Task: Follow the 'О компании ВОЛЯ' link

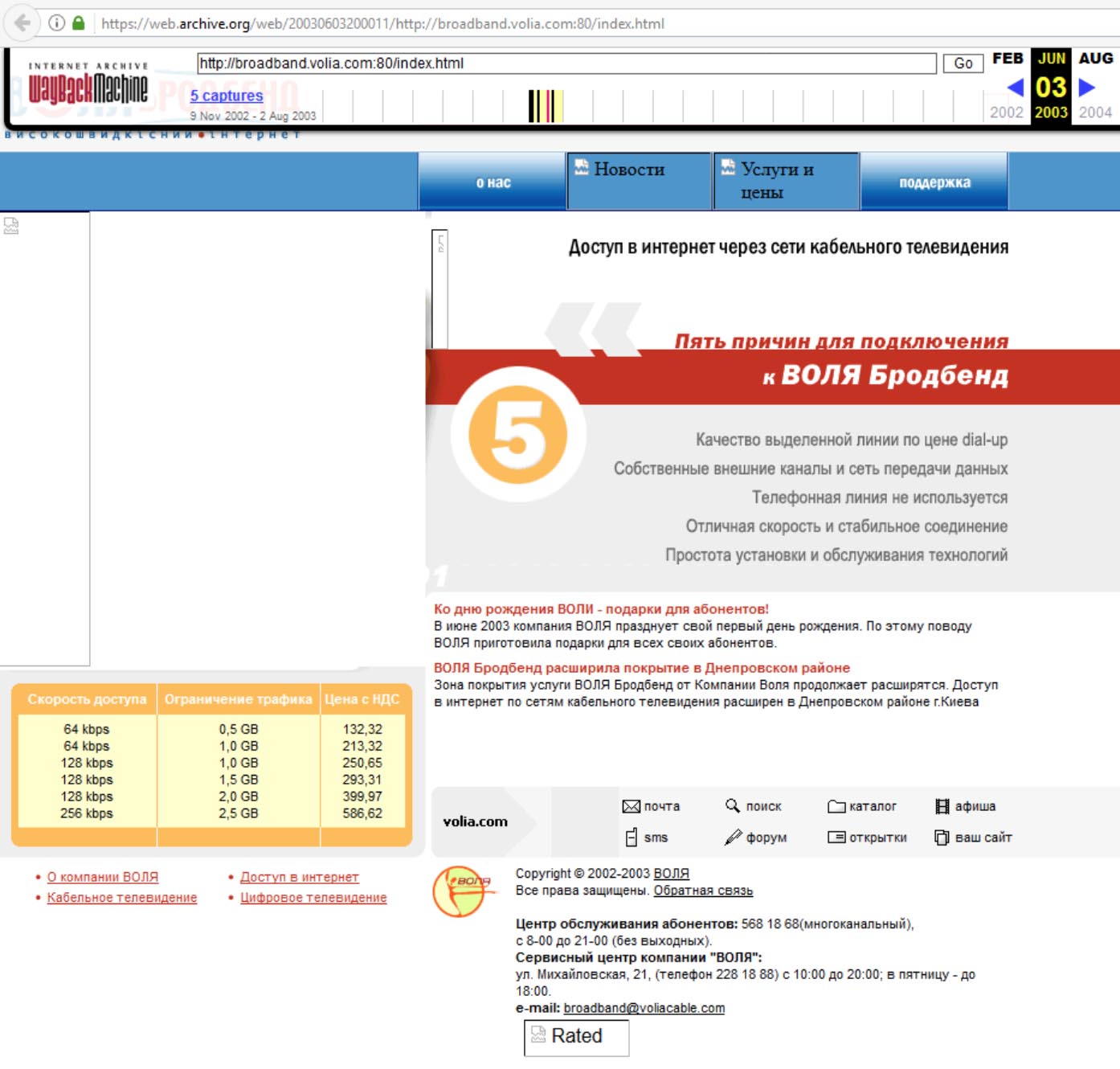Action: (x=103, y=877)
